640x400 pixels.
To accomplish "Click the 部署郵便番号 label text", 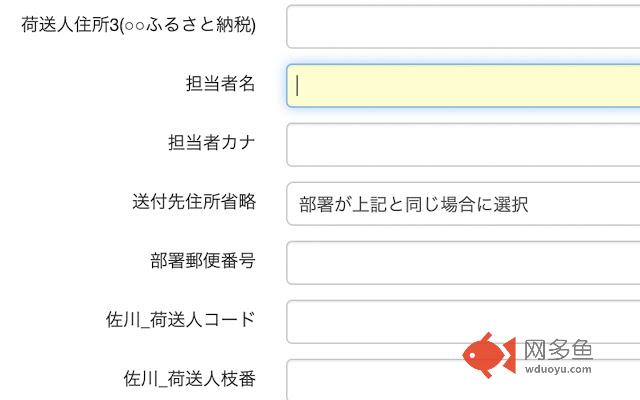I will pos(194,261).
